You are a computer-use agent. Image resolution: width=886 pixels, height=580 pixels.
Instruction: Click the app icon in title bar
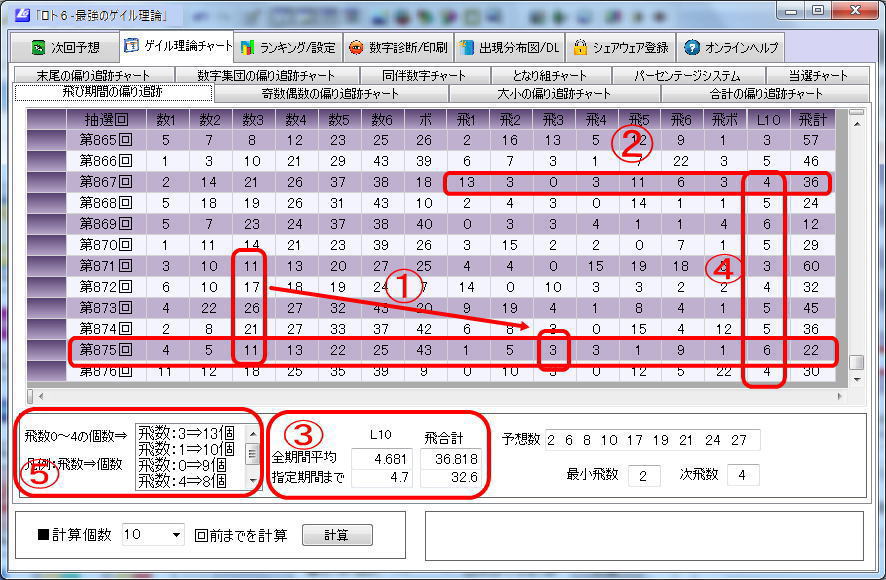(x=15, y=11)
